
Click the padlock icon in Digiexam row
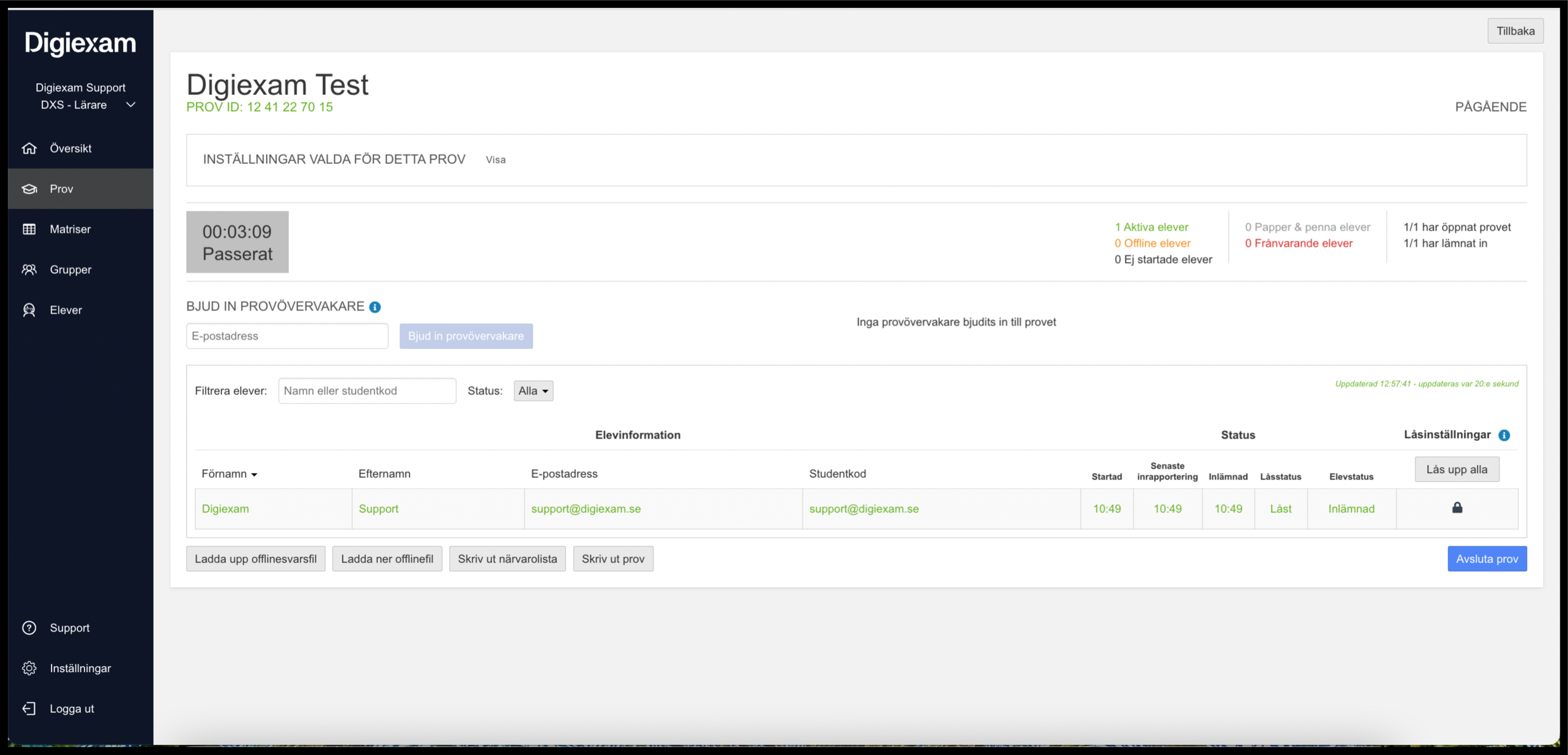(1457, 507)
